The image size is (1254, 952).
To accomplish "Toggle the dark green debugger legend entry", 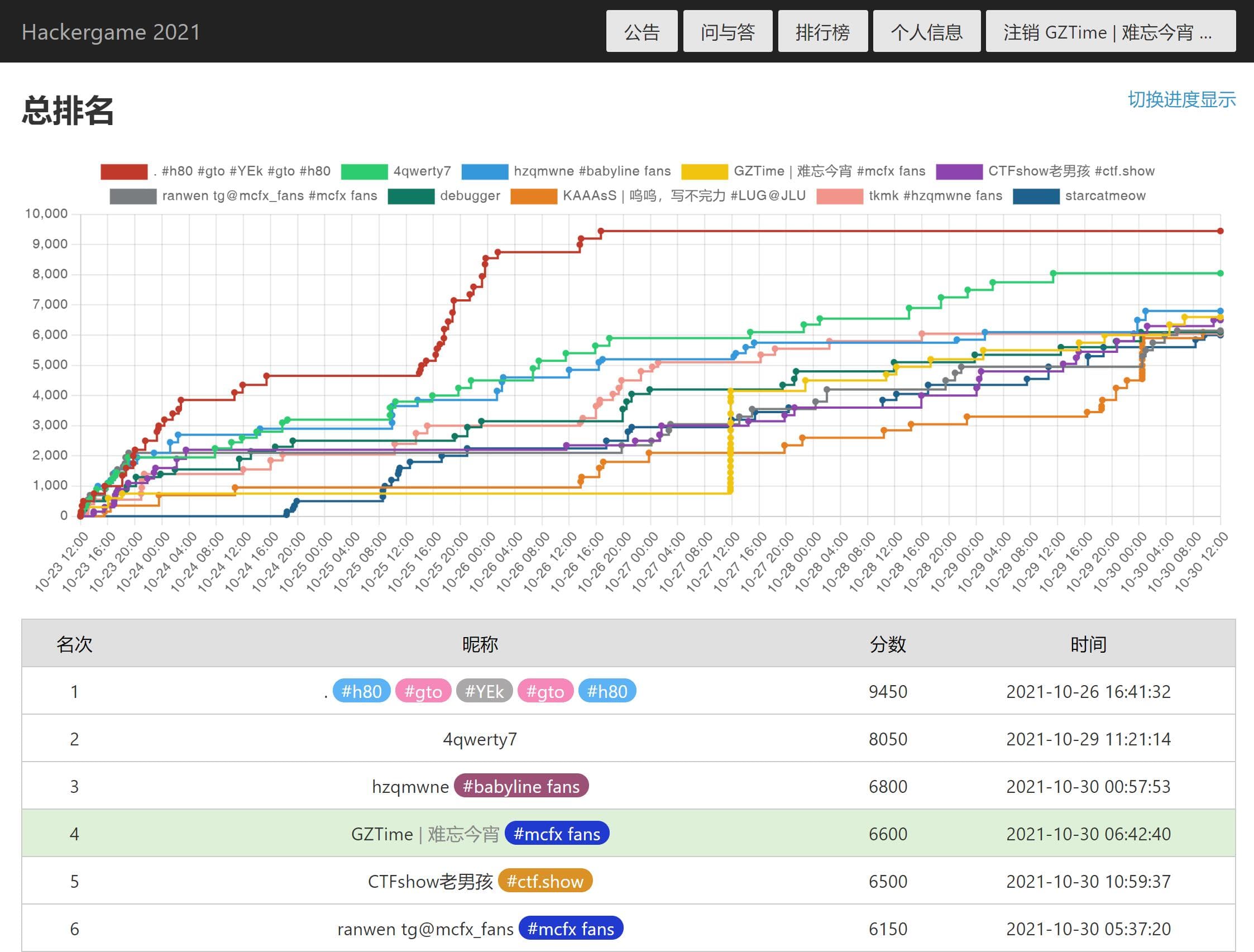I will [x=411, y=196].
